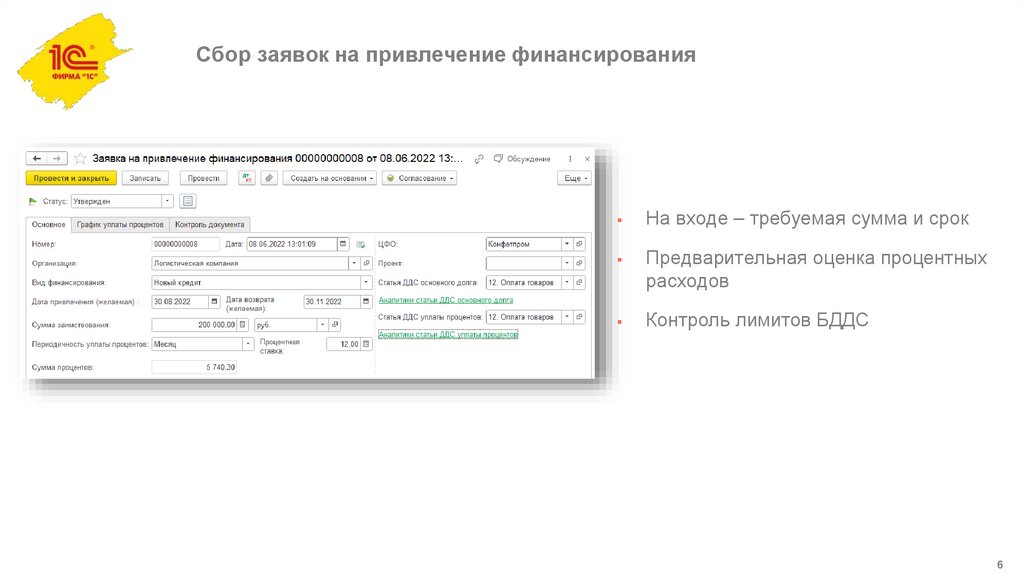Open calendar for Дата привлечения field
This screenshot has height=574, width=1024.
(x=214, y=302)
